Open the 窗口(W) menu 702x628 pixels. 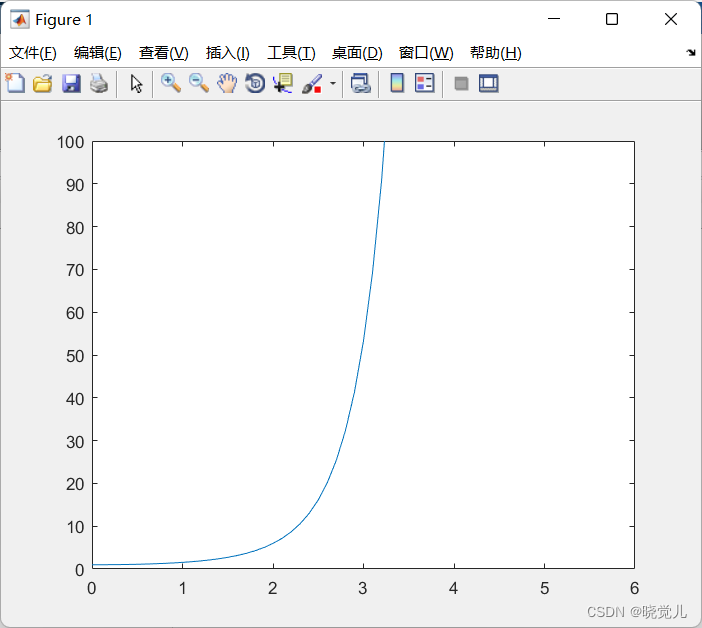click(426, 53)
